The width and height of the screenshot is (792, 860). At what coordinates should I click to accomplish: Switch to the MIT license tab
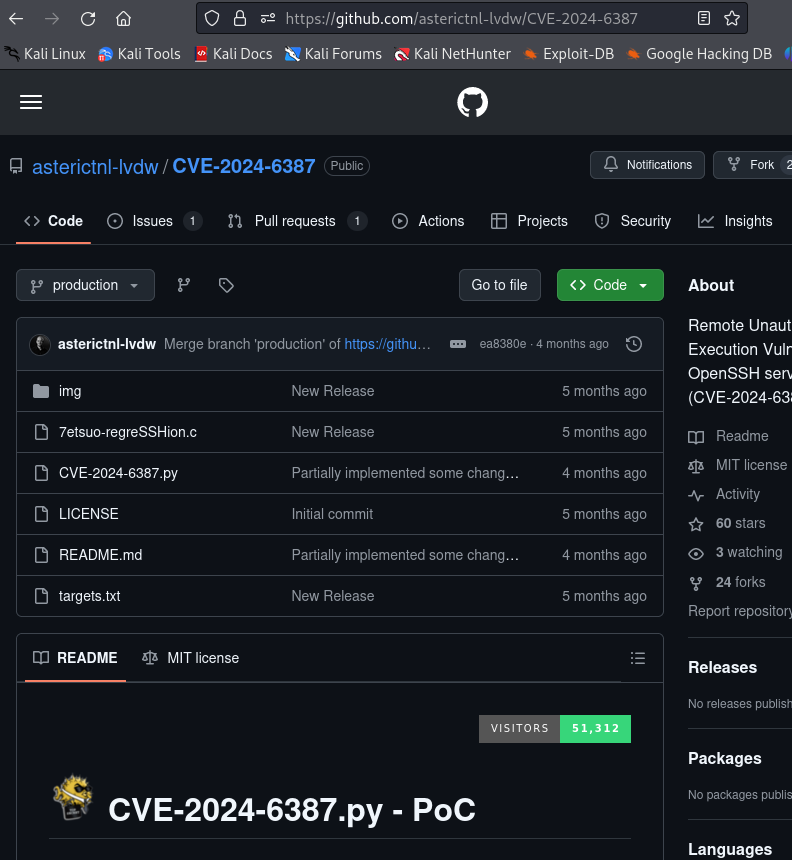pos(190,658)
